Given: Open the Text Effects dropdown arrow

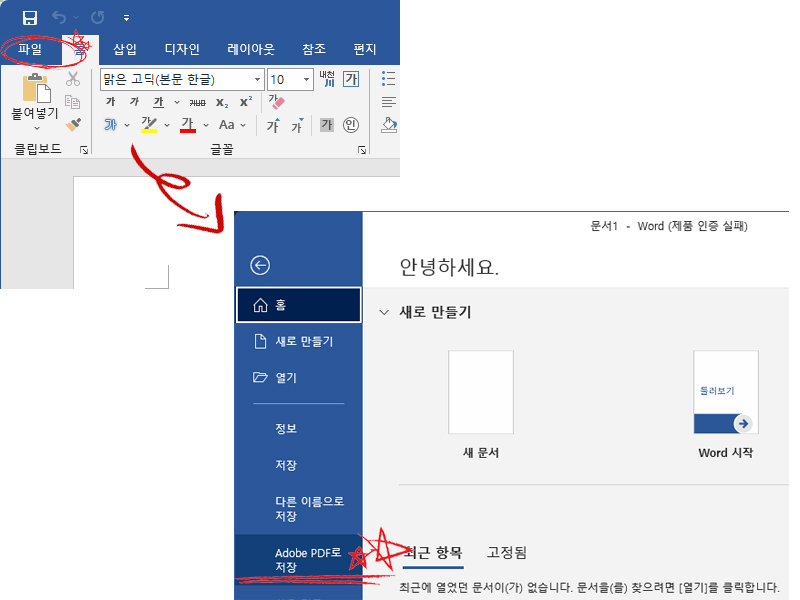Looking at the screenshot, I should 127,125.
